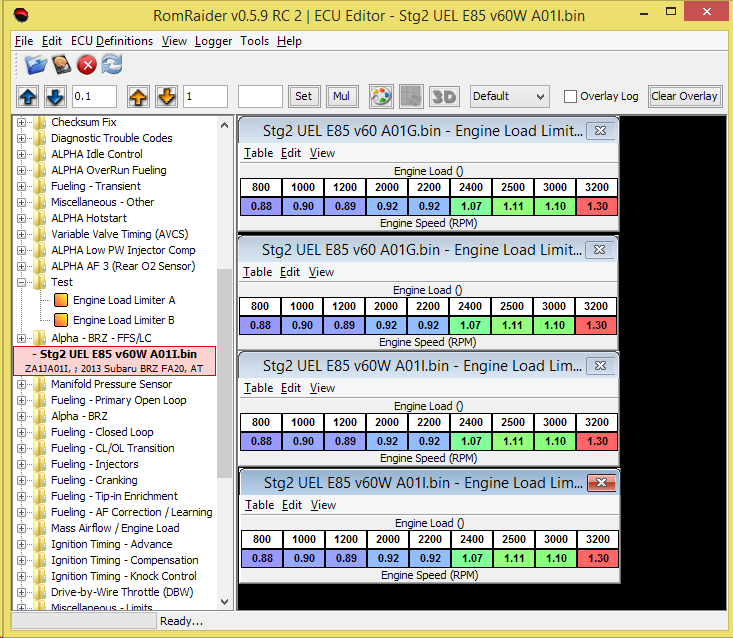The image size is (733, 638).
Task: Enable the Overlay Log checkbox
Action: [570, 97]
